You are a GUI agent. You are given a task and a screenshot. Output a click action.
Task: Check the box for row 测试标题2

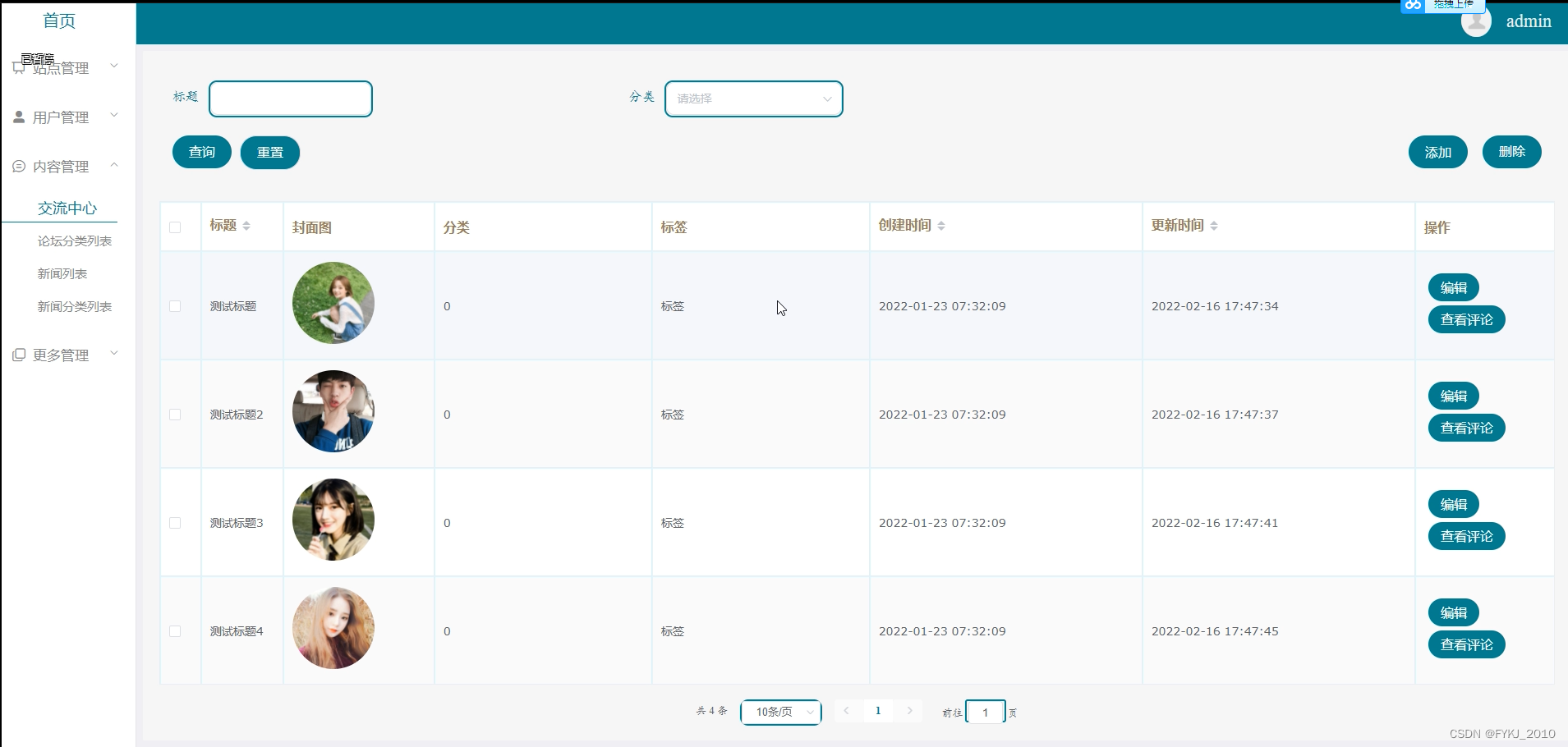point(175,415)
